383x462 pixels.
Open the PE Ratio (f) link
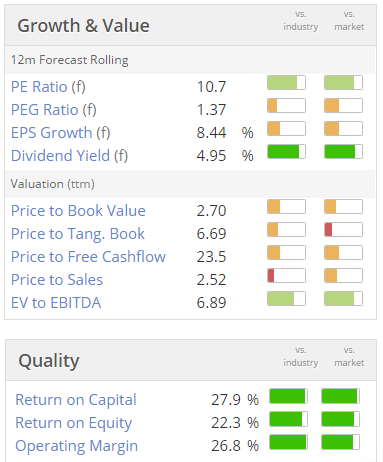coord(48,87)
